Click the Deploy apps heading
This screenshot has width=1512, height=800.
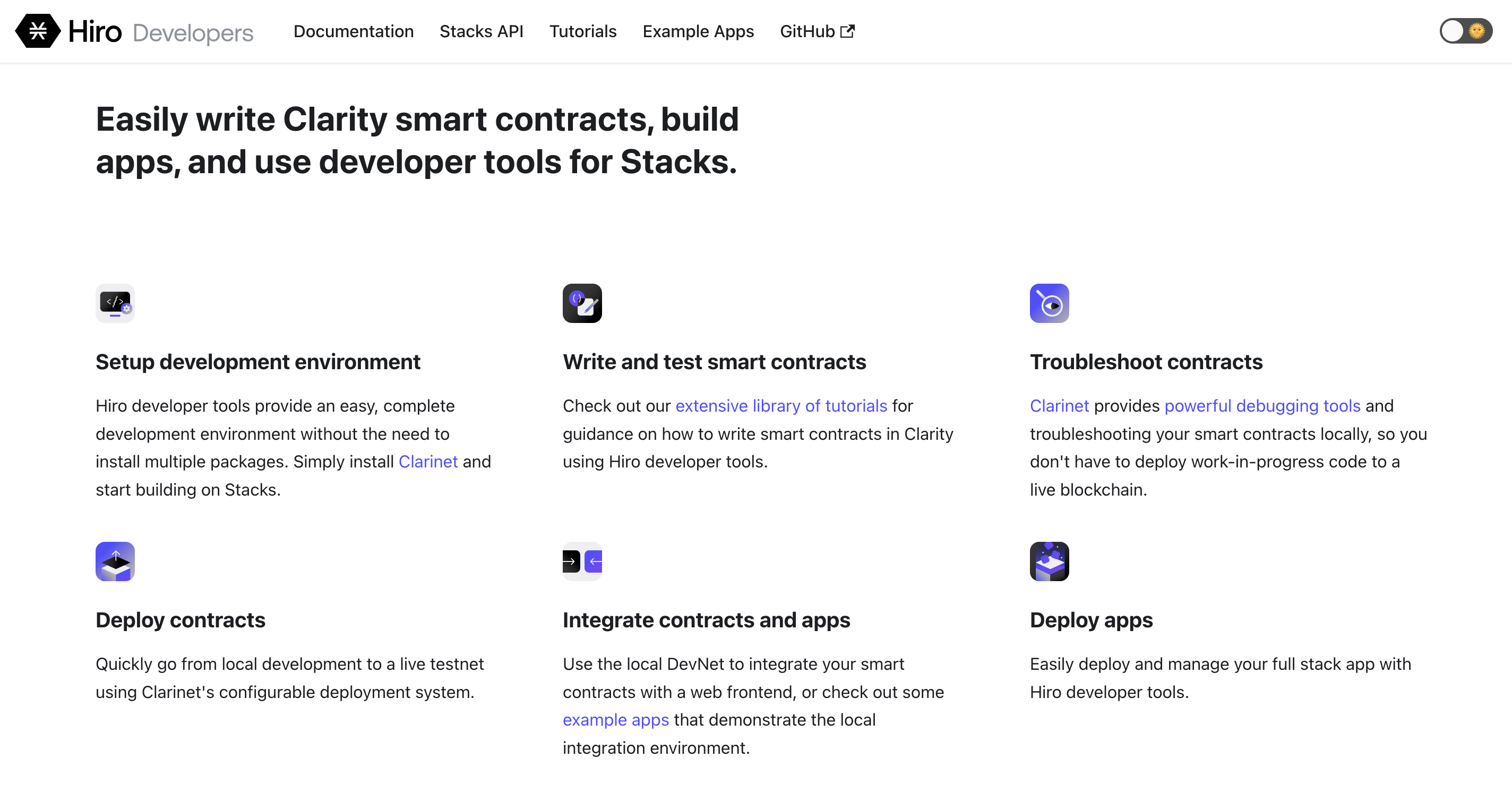tap(1091, 620)
